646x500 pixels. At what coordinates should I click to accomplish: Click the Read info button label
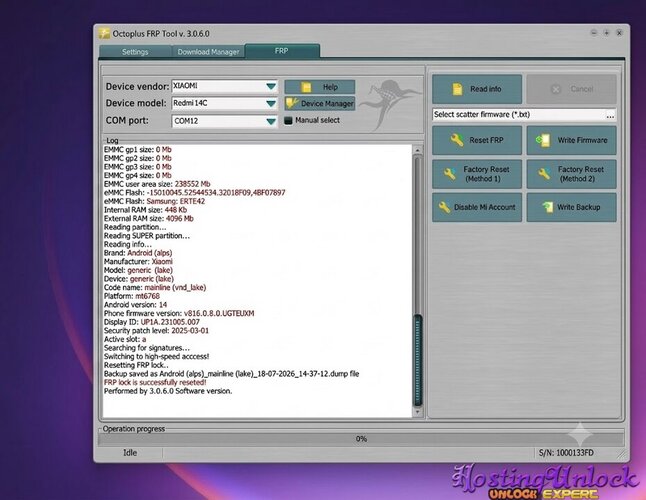pyautogui.click(x=486, y=89)
